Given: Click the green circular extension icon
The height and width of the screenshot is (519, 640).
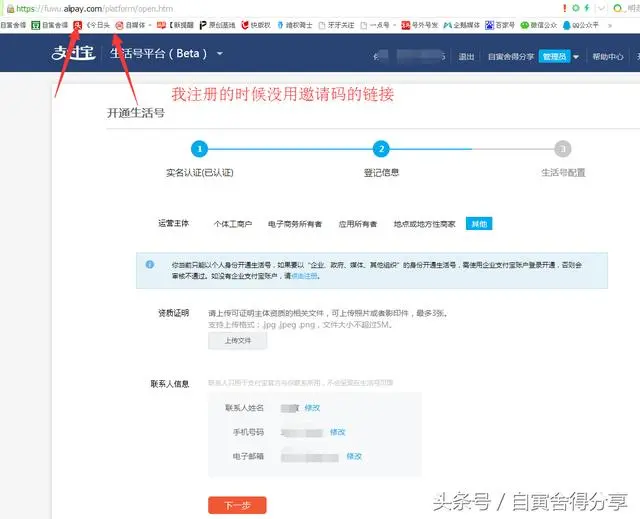Looking at the screenshot, I should [576, 8].
